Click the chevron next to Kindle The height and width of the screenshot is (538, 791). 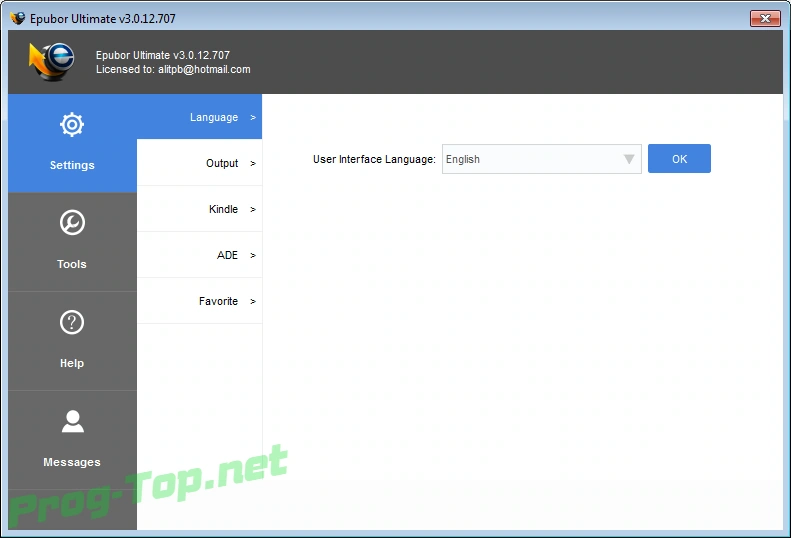click(x=253, y=209)
